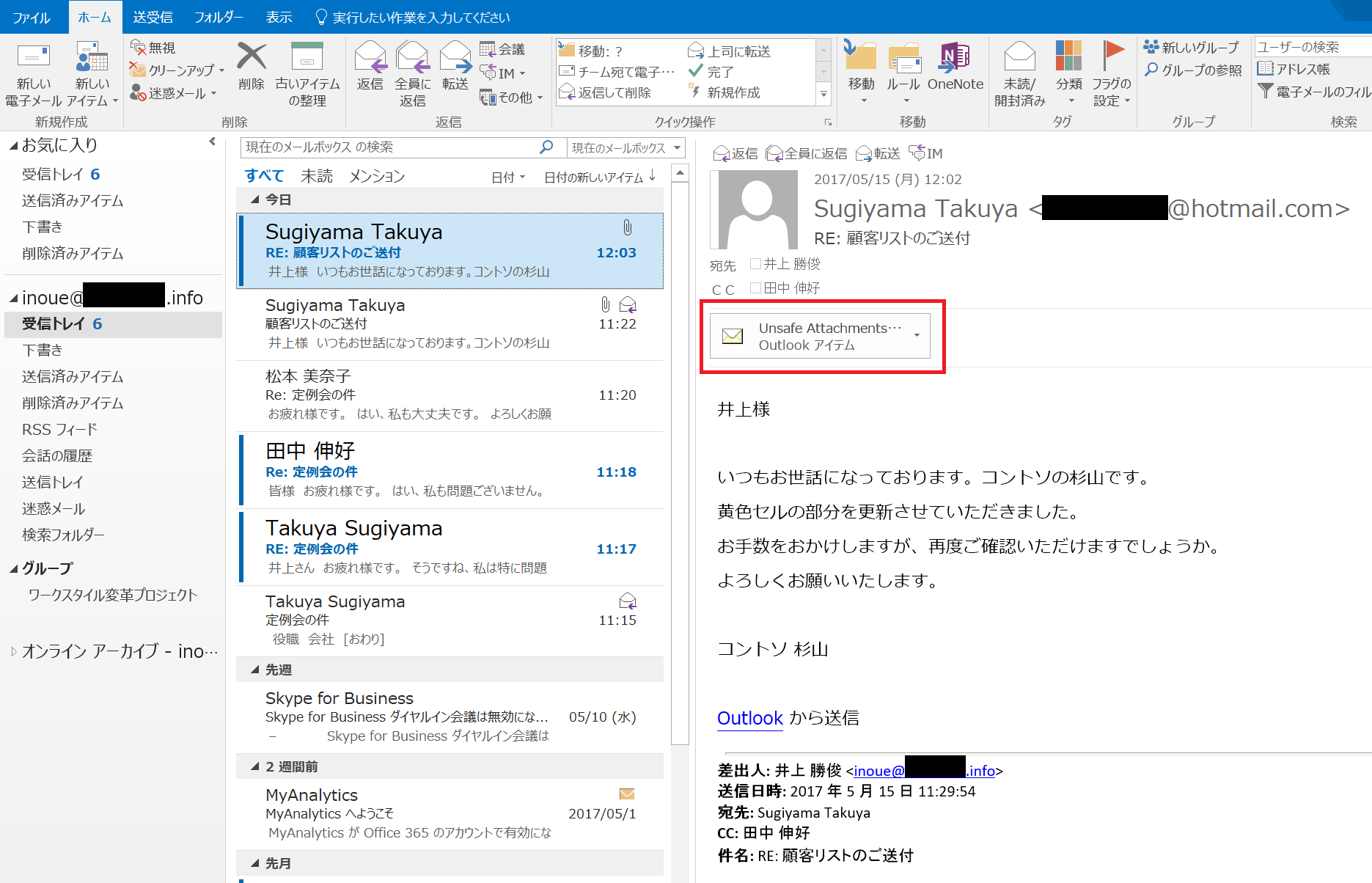This screenshot has width=1372, height=883.
Task: Select 松本 美奈子 Re: 定例会の件 email
Action: (x=450, y=396)
